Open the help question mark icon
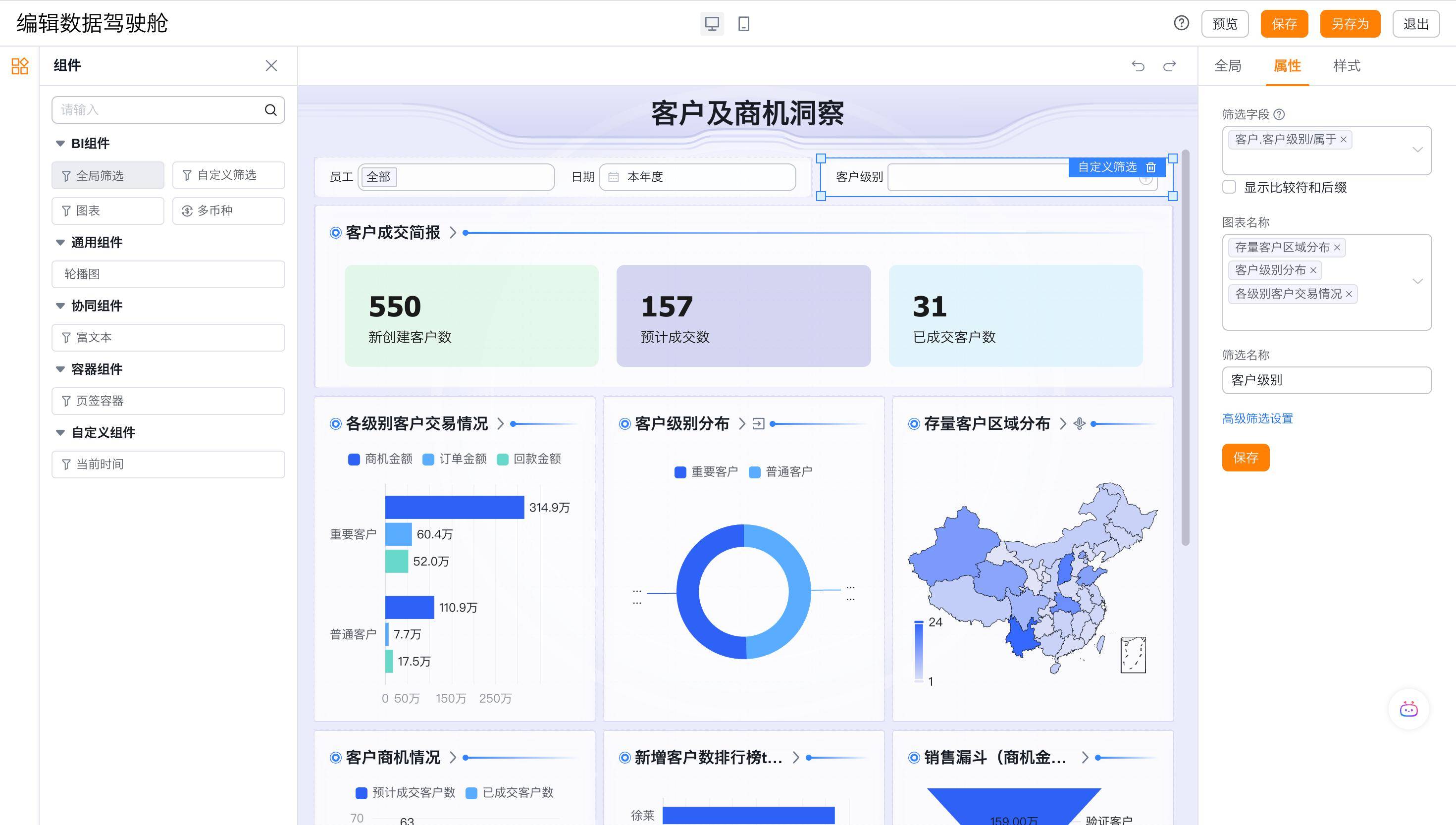 pos(1181,23)
